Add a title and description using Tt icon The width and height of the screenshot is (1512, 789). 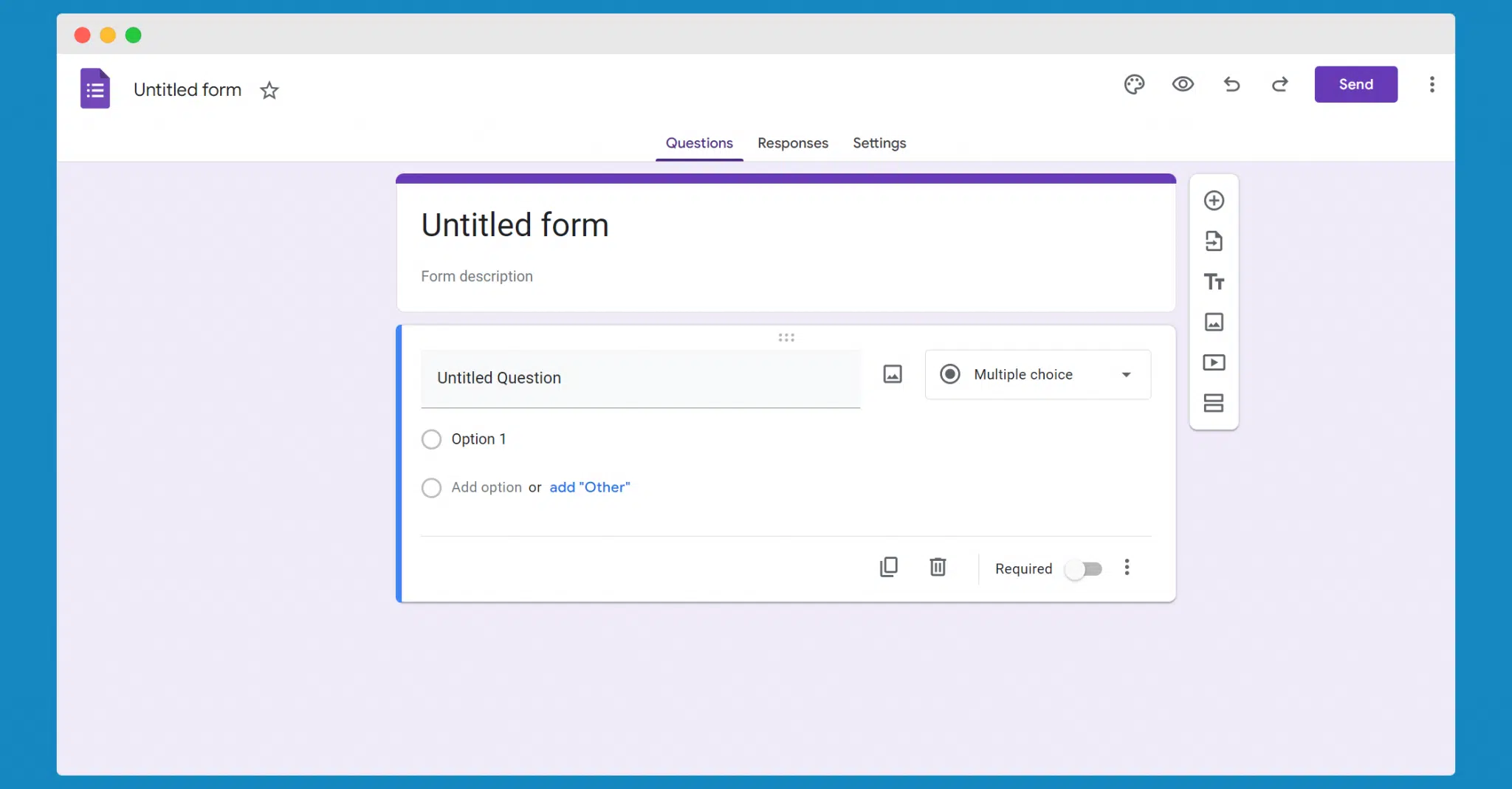1214,282
